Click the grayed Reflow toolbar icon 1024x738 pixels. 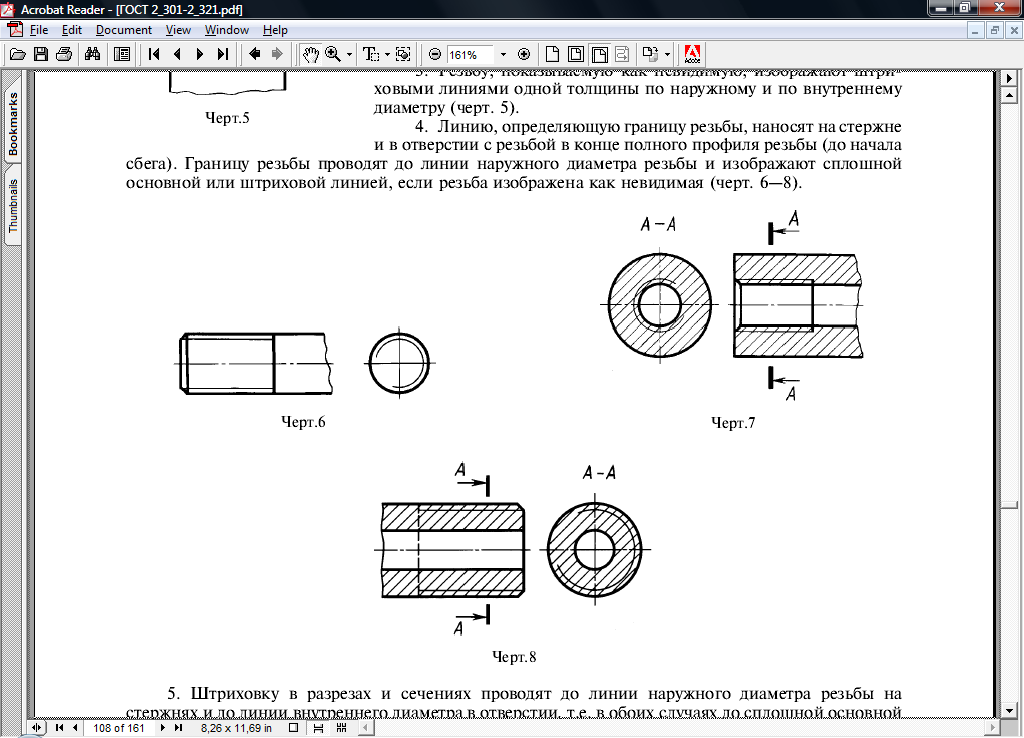pos(622,54)
